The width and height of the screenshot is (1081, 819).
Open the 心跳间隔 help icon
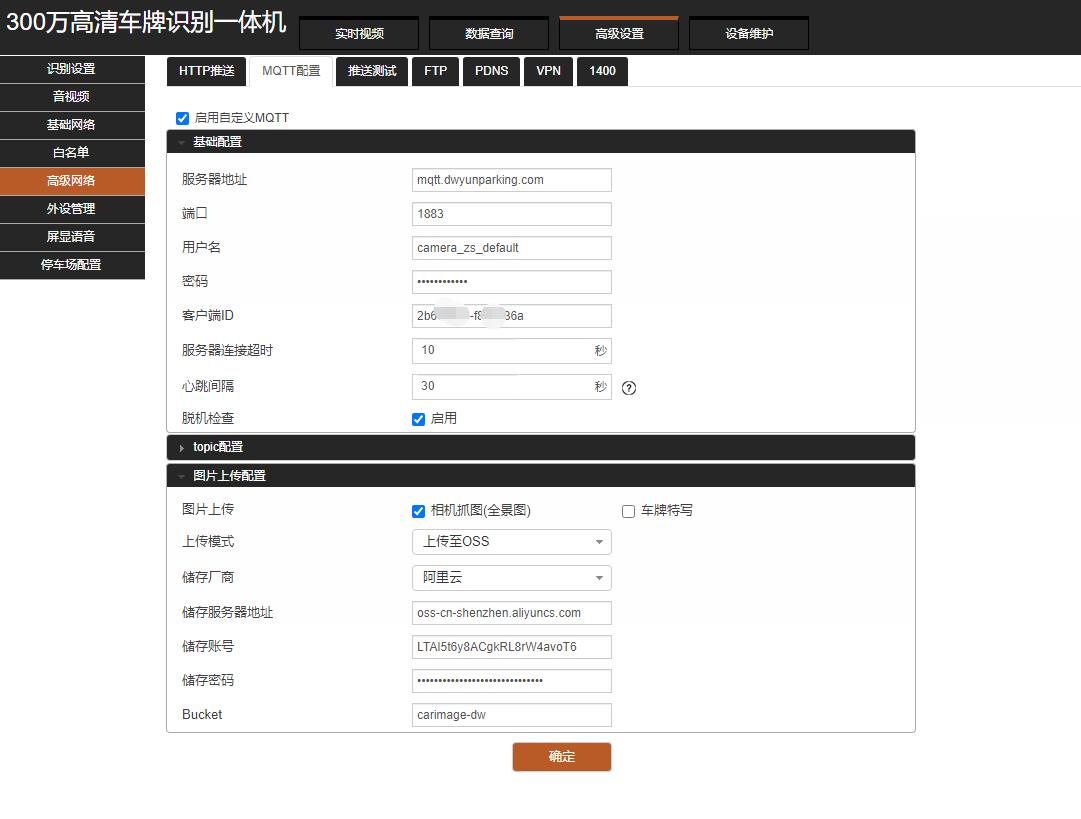pyautogui.click(x=628, y=388)
